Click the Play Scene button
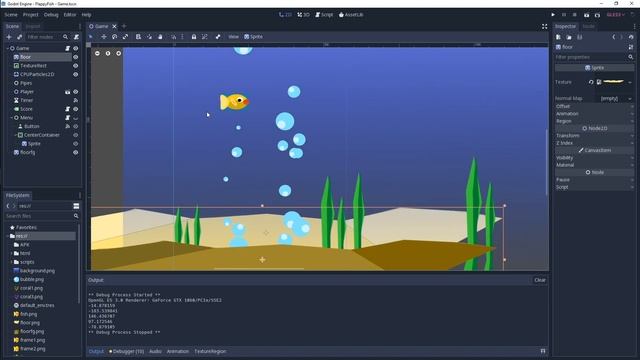The width and height of the screenshot is (640, 360). click(x=587, y=15)
